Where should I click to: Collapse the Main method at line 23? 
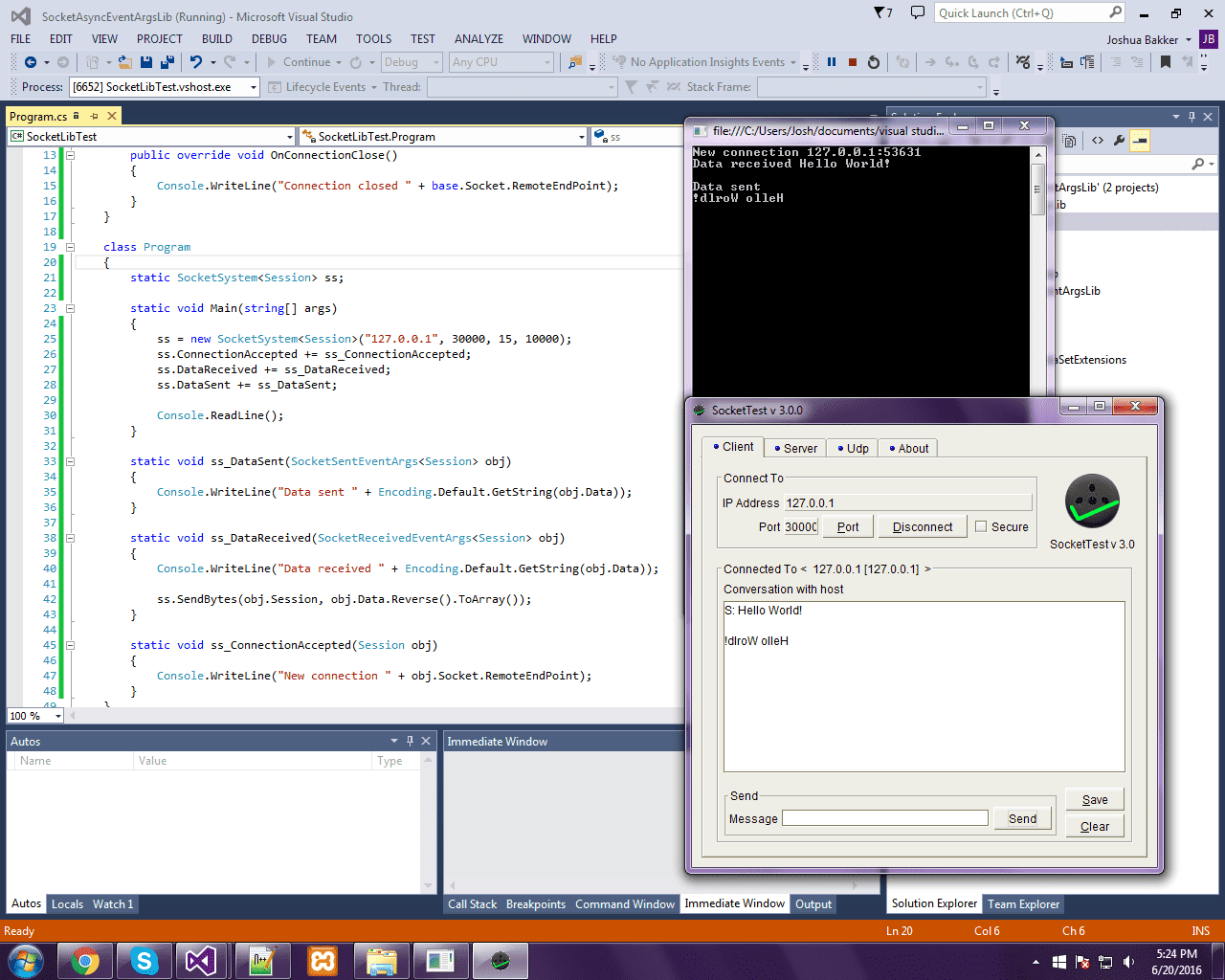click(x=70, y=308)
